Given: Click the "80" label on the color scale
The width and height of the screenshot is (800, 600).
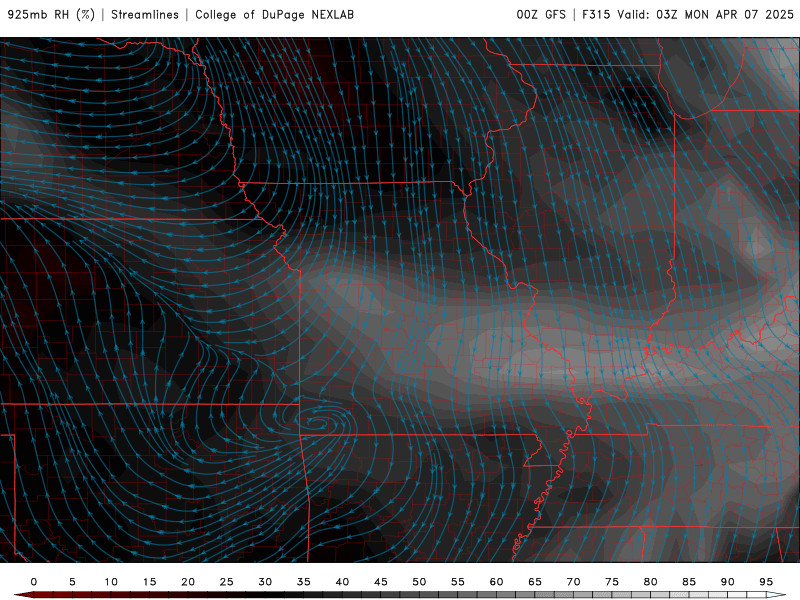Looking at the screenshot, I should coord(650,582).
